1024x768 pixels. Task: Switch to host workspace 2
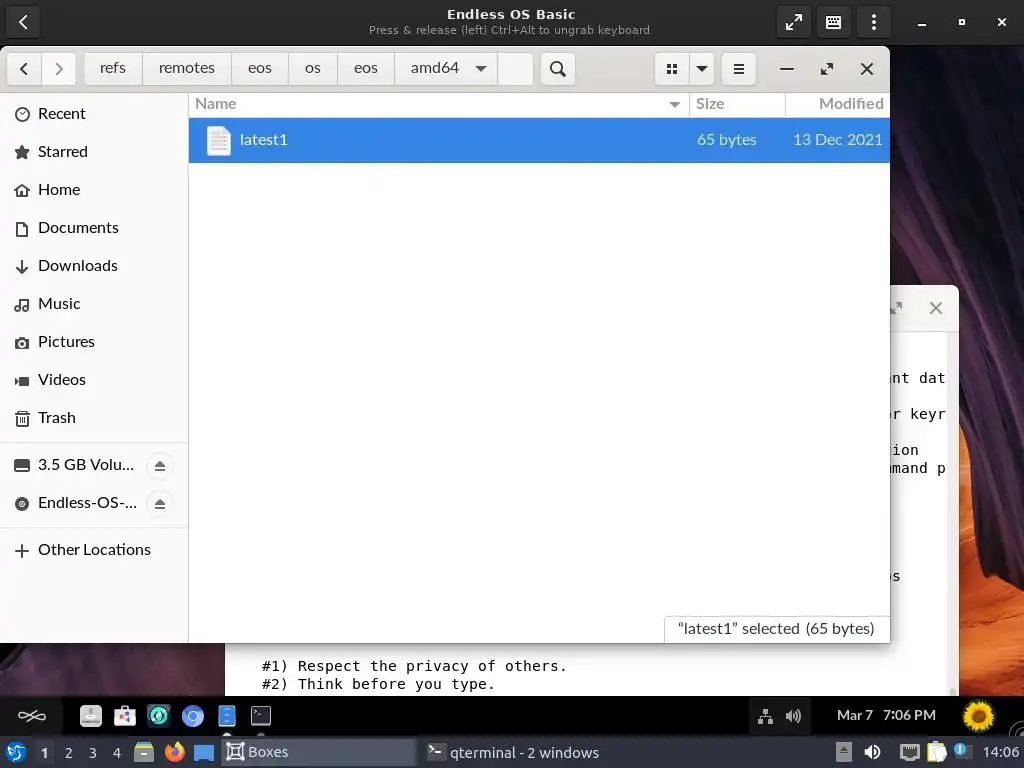[x=69, y=753]
